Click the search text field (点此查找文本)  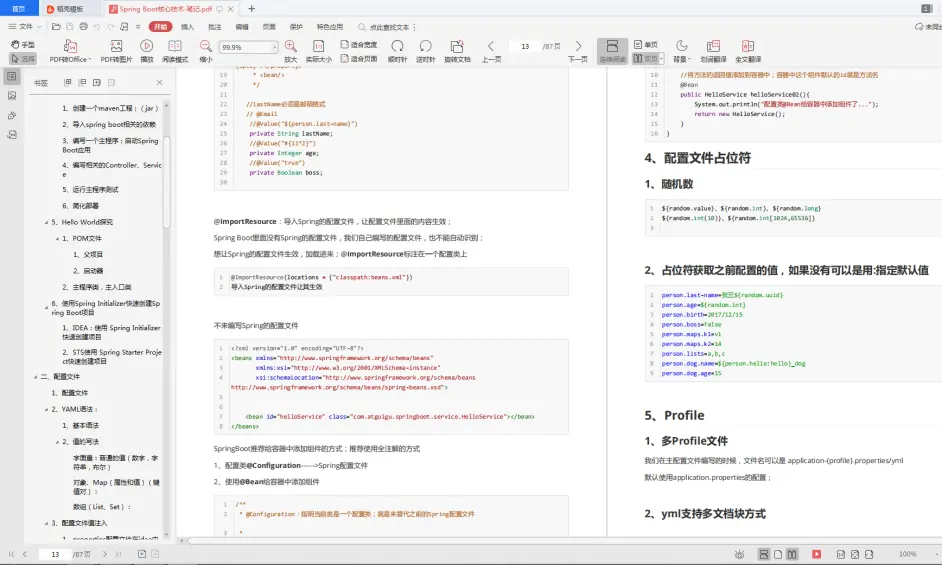pyautogui.click(x=389, y=27)
